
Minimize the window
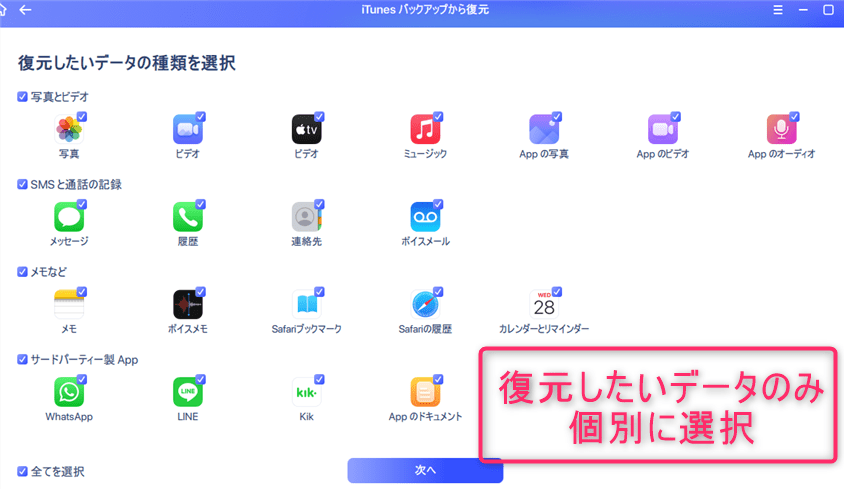click(803, 10)
